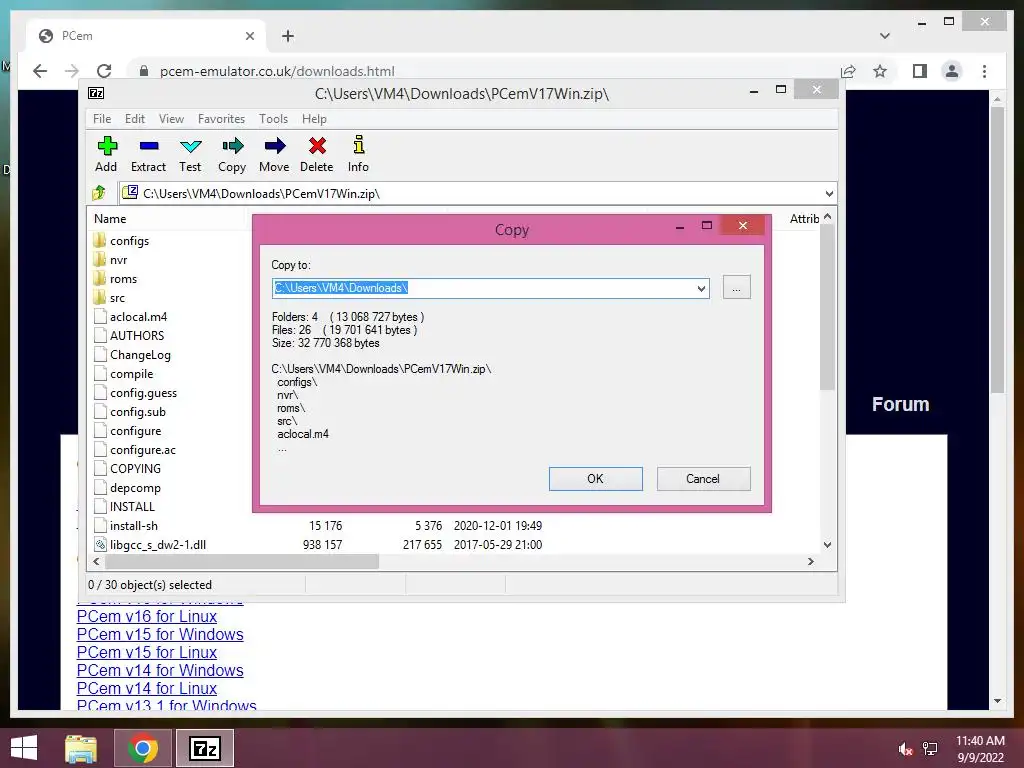Select the configure.ac file
This screenshot has width=1024, height=768.
pyautogui.click(x=135, y=450)
